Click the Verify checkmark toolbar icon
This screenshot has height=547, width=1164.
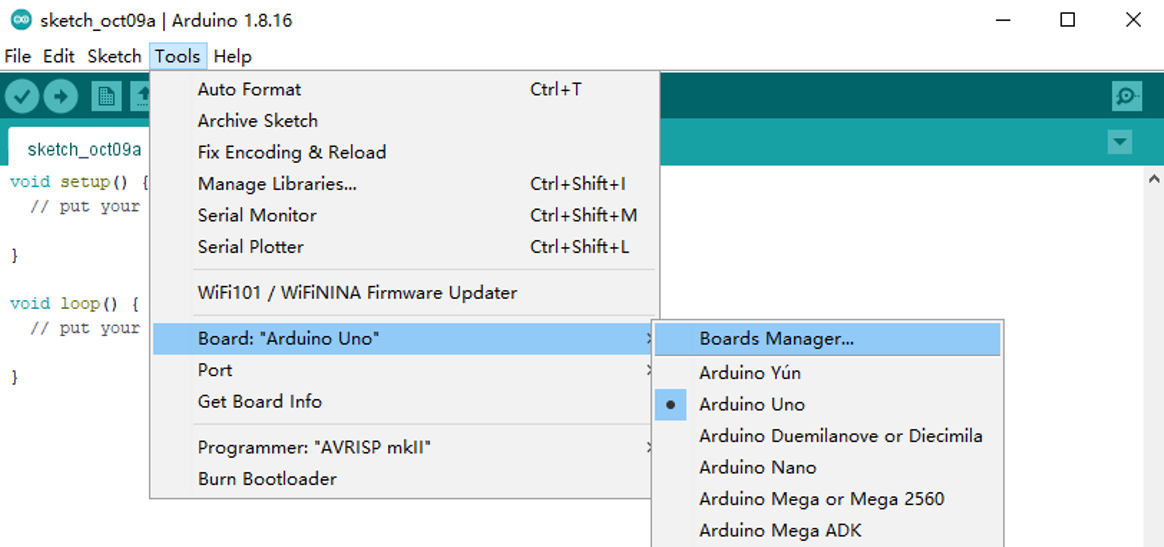coord(22,96)
